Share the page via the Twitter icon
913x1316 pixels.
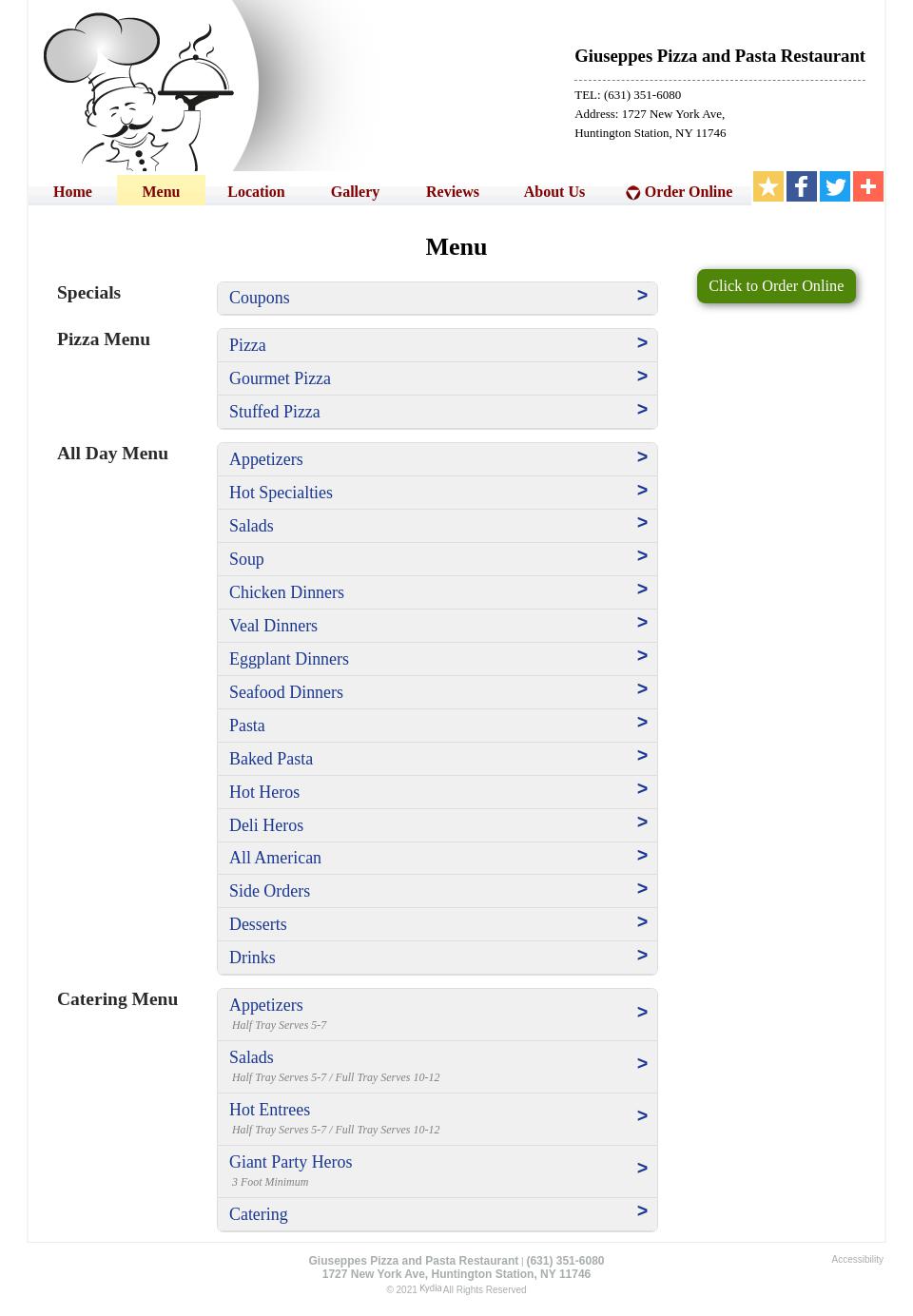click(x=835, y=186)
